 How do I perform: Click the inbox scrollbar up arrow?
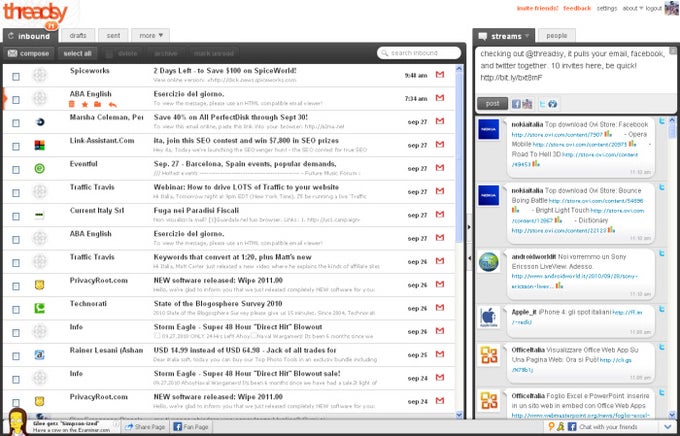(x=459, y=68)
